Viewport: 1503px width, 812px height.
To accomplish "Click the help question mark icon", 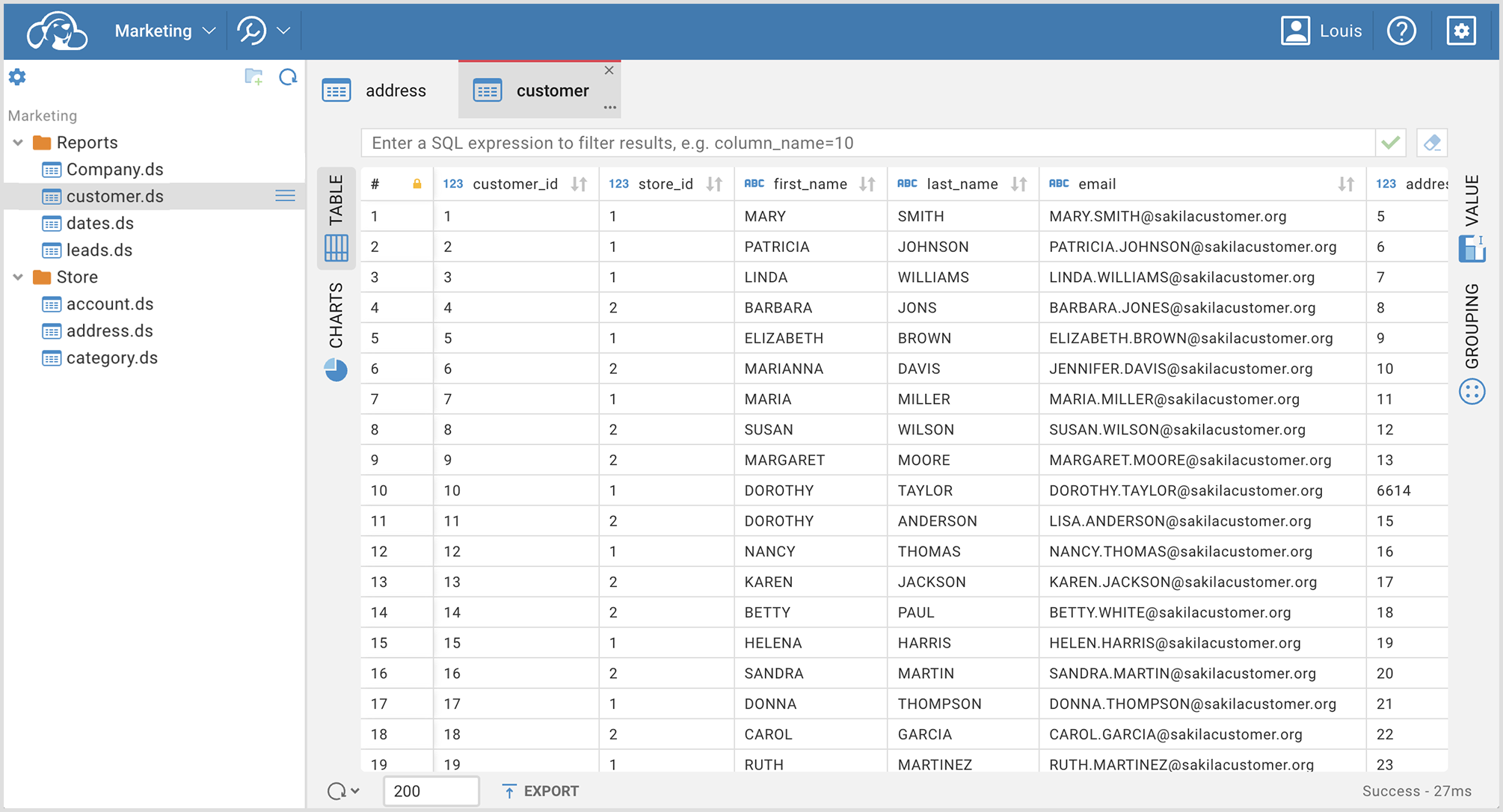I will [1401, 31].
